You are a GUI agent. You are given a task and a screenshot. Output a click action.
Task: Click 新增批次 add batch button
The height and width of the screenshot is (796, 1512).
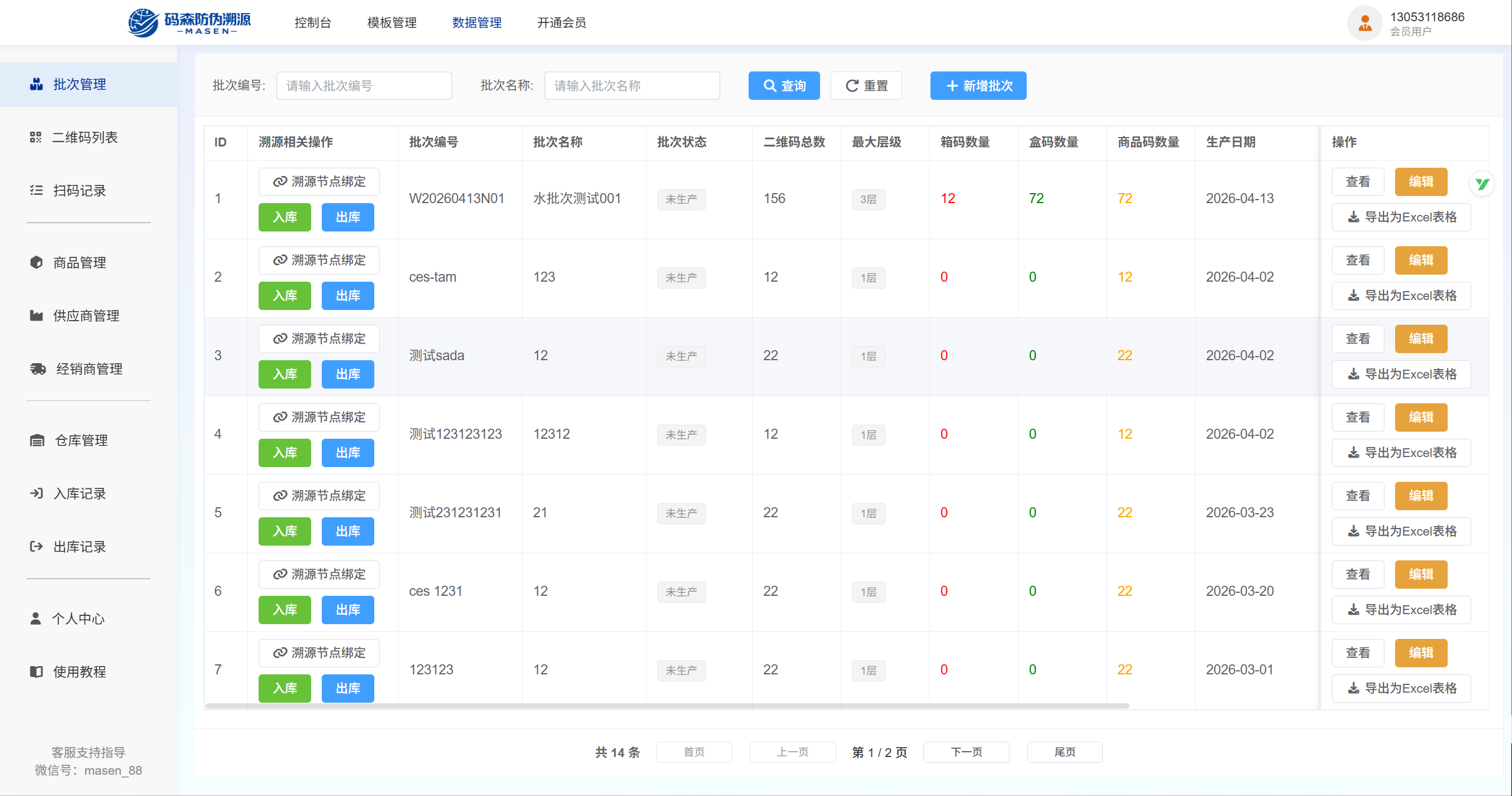coord(978,86)
